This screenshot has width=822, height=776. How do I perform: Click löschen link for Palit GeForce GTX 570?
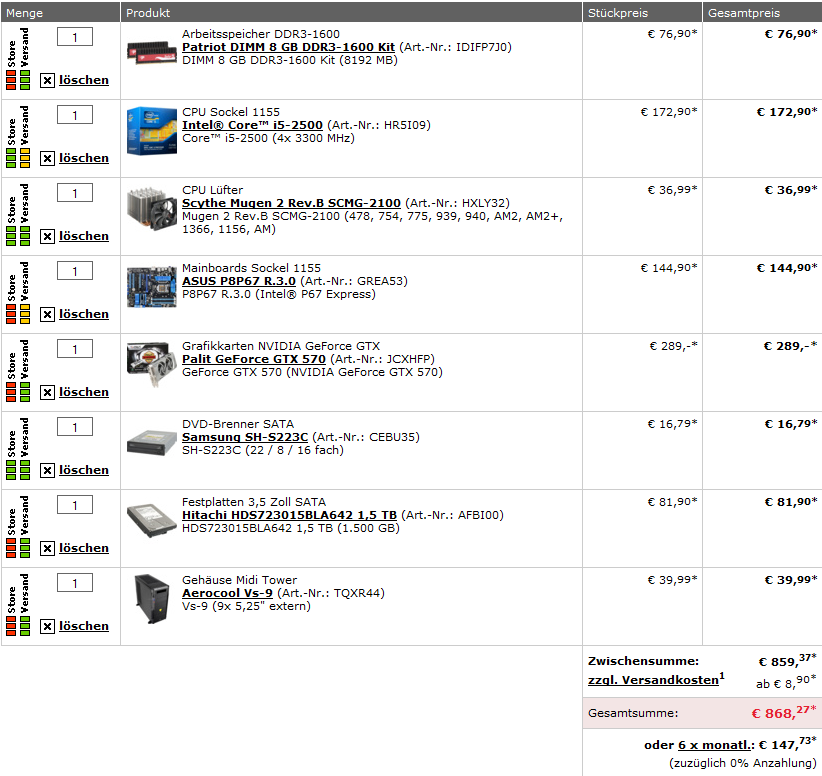click(84, 392)
